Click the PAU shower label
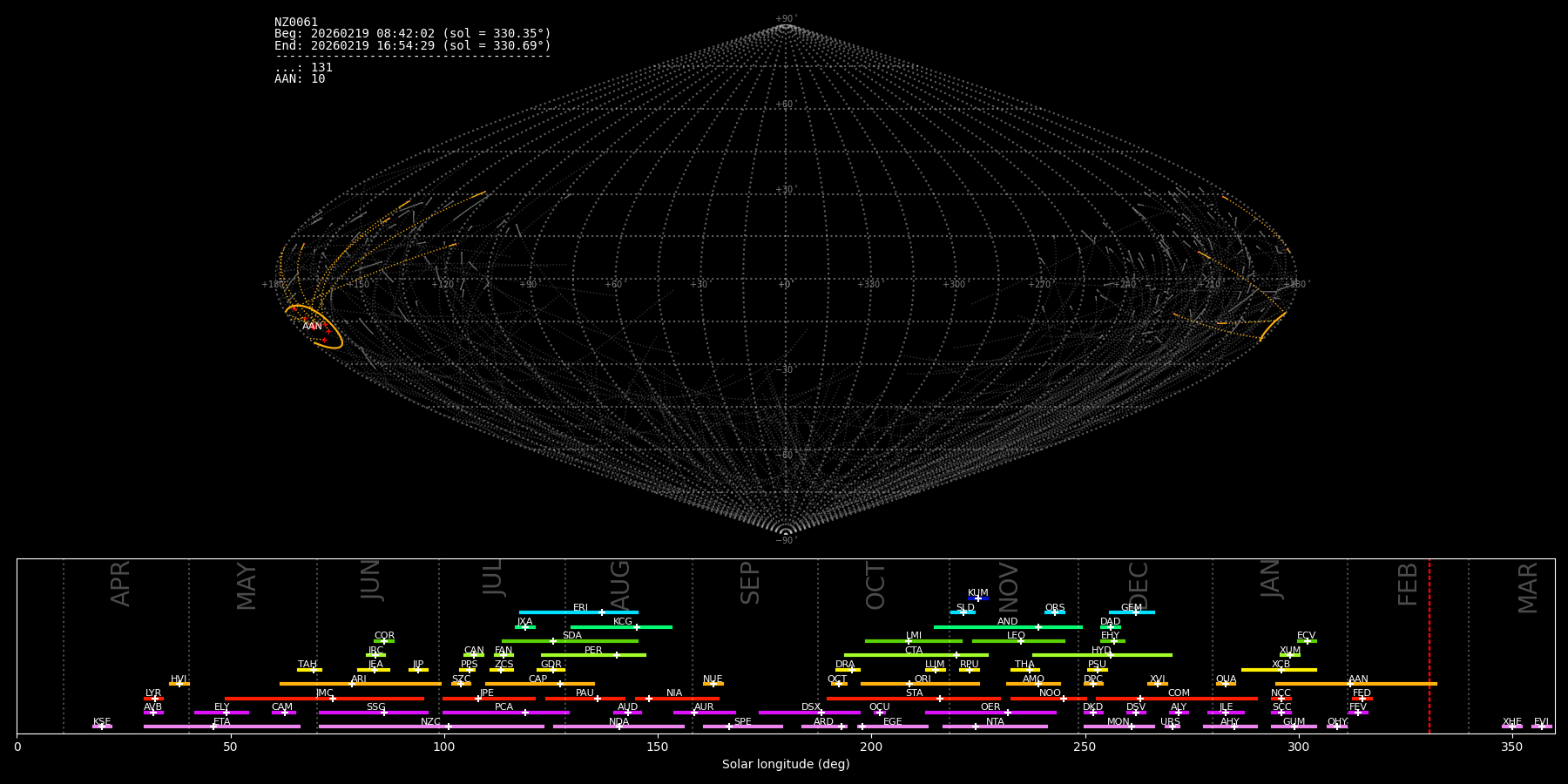The height and width of the screenshot is (784, 1568). [x=585, y=693]
